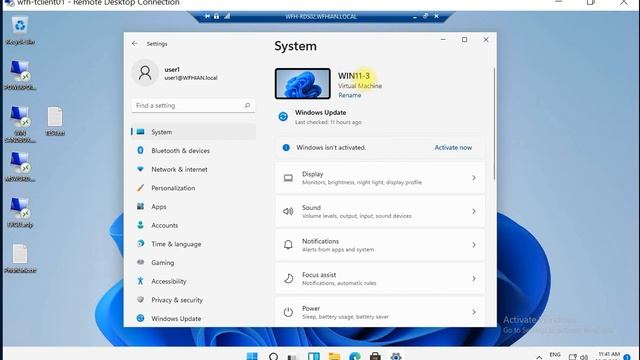This screenshot has height=360, width=640.
Task: Open the Recycle Bin on the desktop
Action: (20, 30)
